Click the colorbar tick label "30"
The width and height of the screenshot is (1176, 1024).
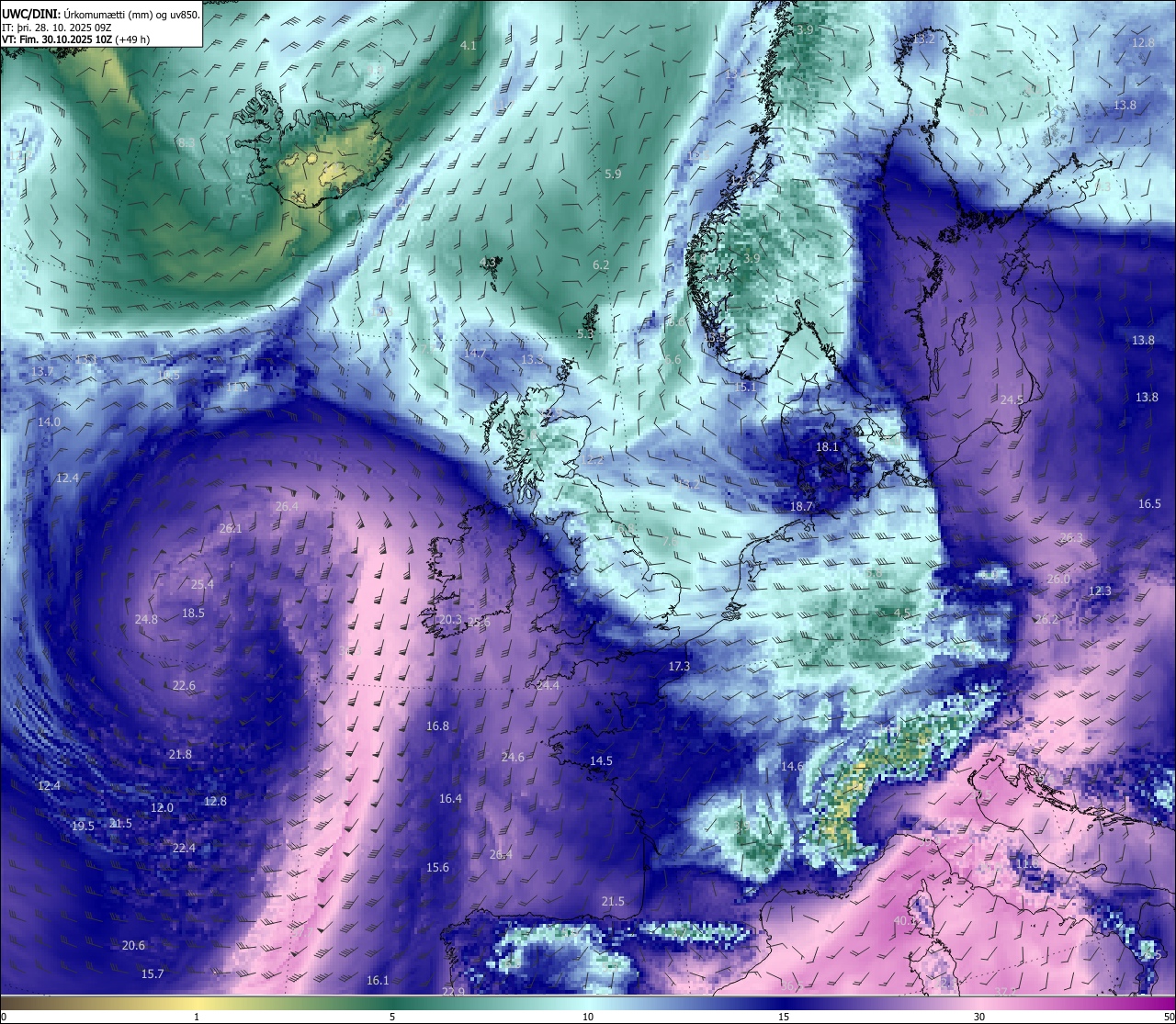coord(979,1017)
